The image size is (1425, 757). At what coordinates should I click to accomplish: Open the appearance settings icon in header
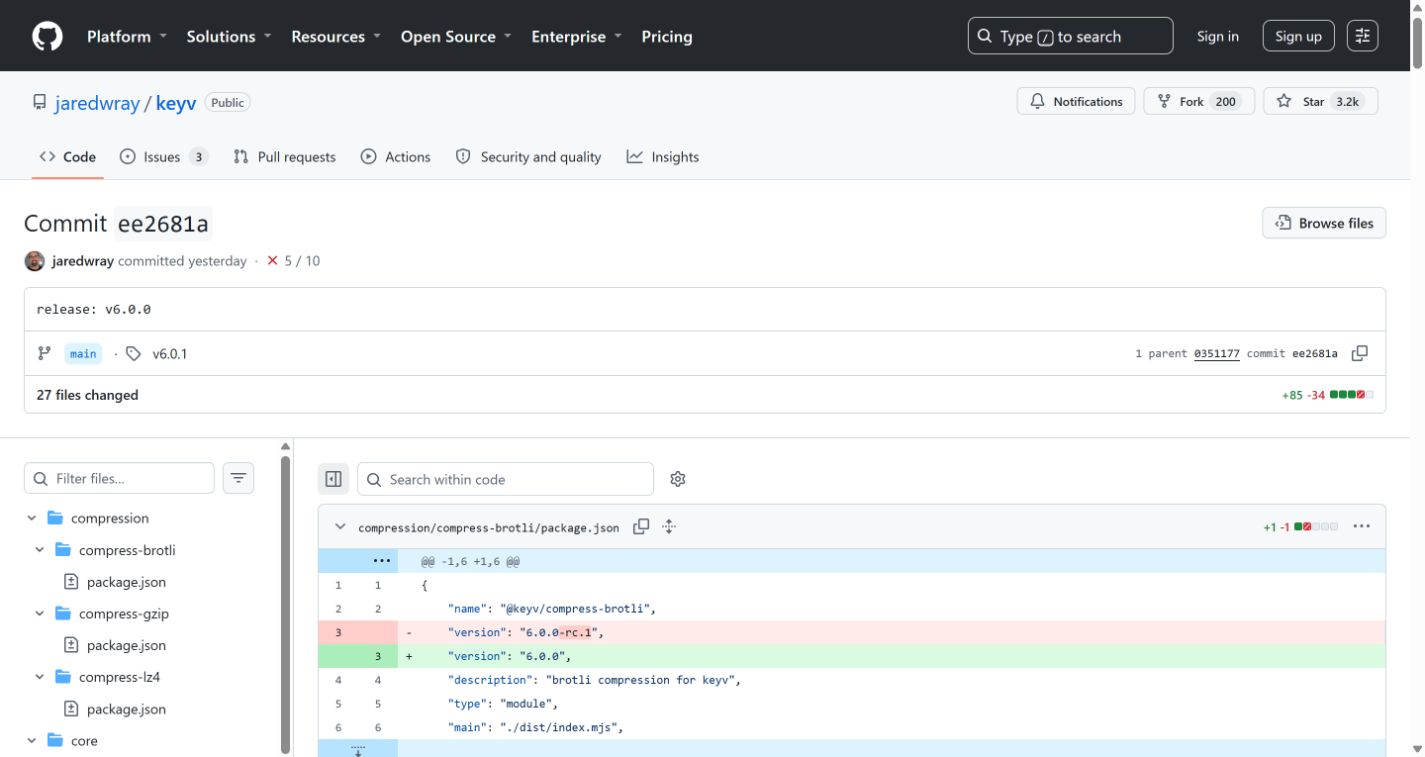1363,36
